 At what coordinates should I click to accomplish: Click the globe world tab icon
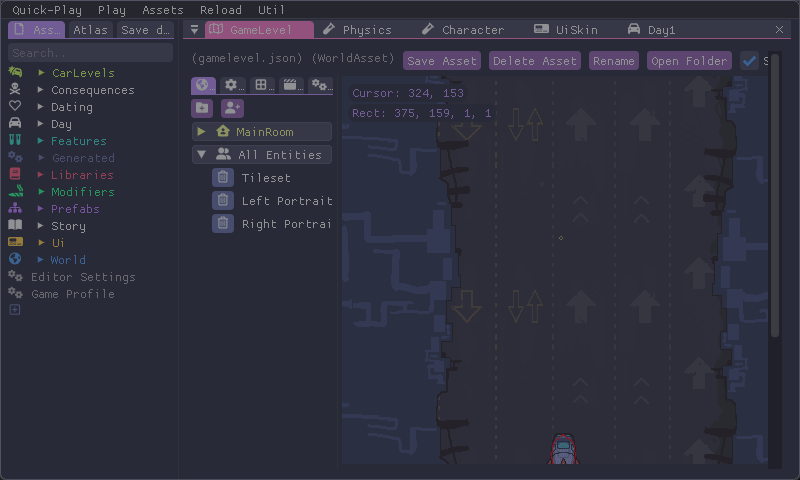[x=203, y=86]
